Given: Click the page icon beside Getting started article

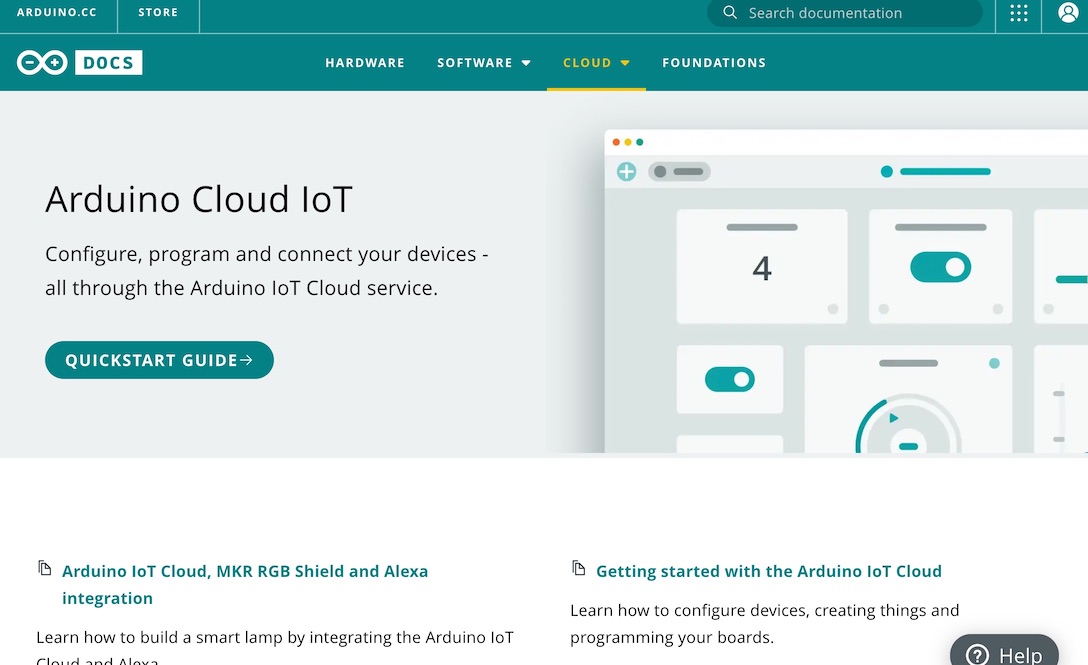Looking at the screenshot, I should (578, 567).
